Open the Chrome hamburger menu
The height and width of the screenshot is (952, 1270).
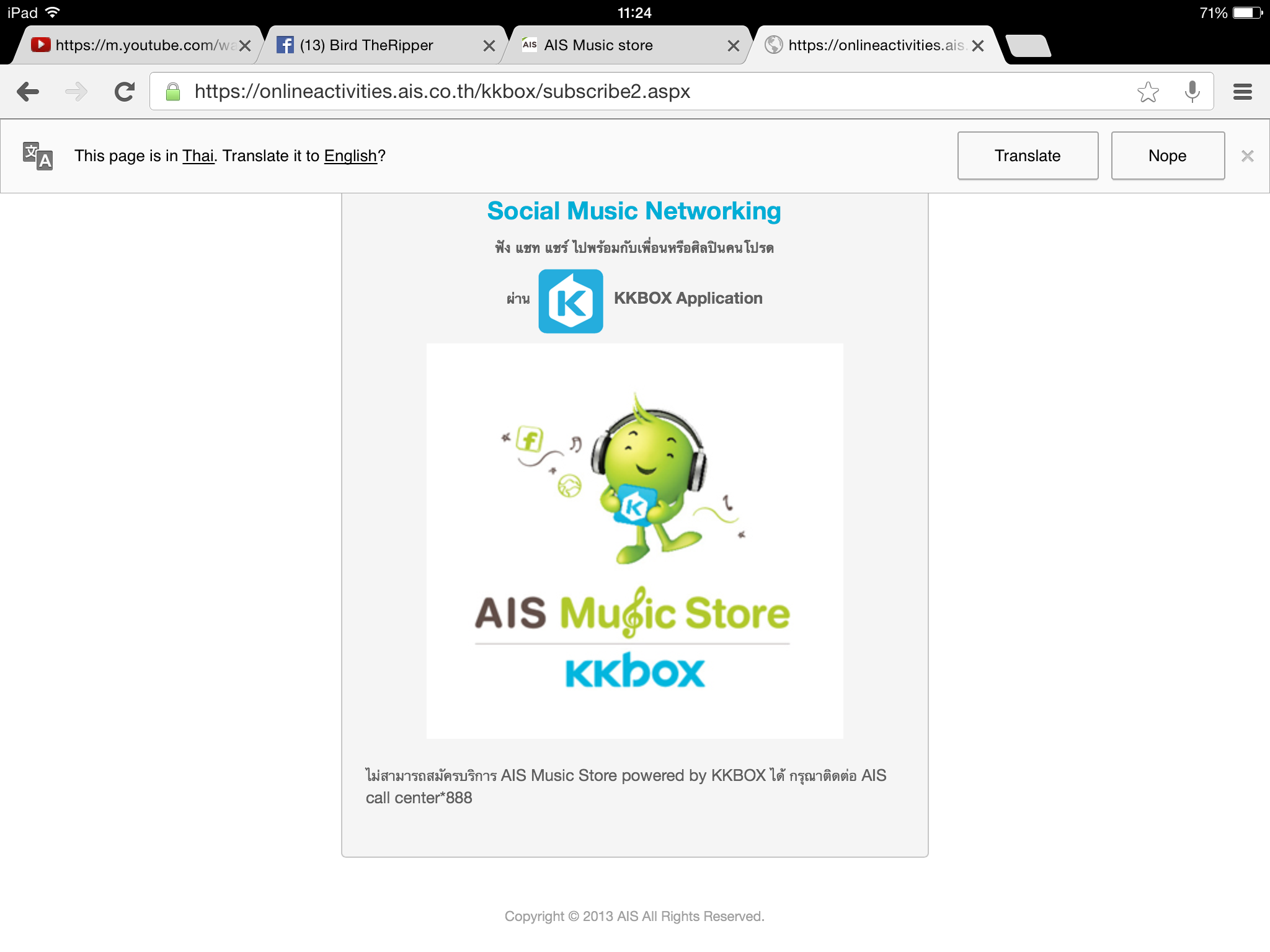[1242, 92]
